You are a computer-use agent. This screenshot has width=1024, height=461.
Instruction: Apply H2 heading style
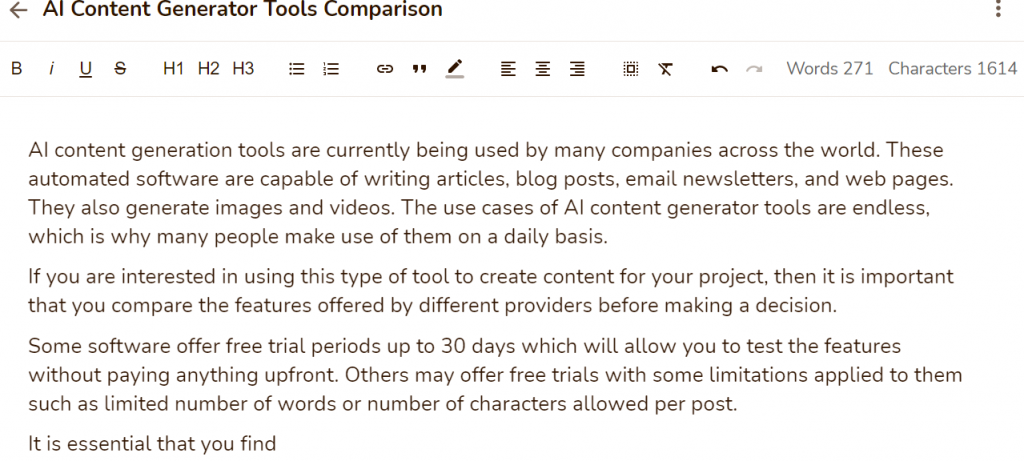pyautogui.click(x=208, y=69)
